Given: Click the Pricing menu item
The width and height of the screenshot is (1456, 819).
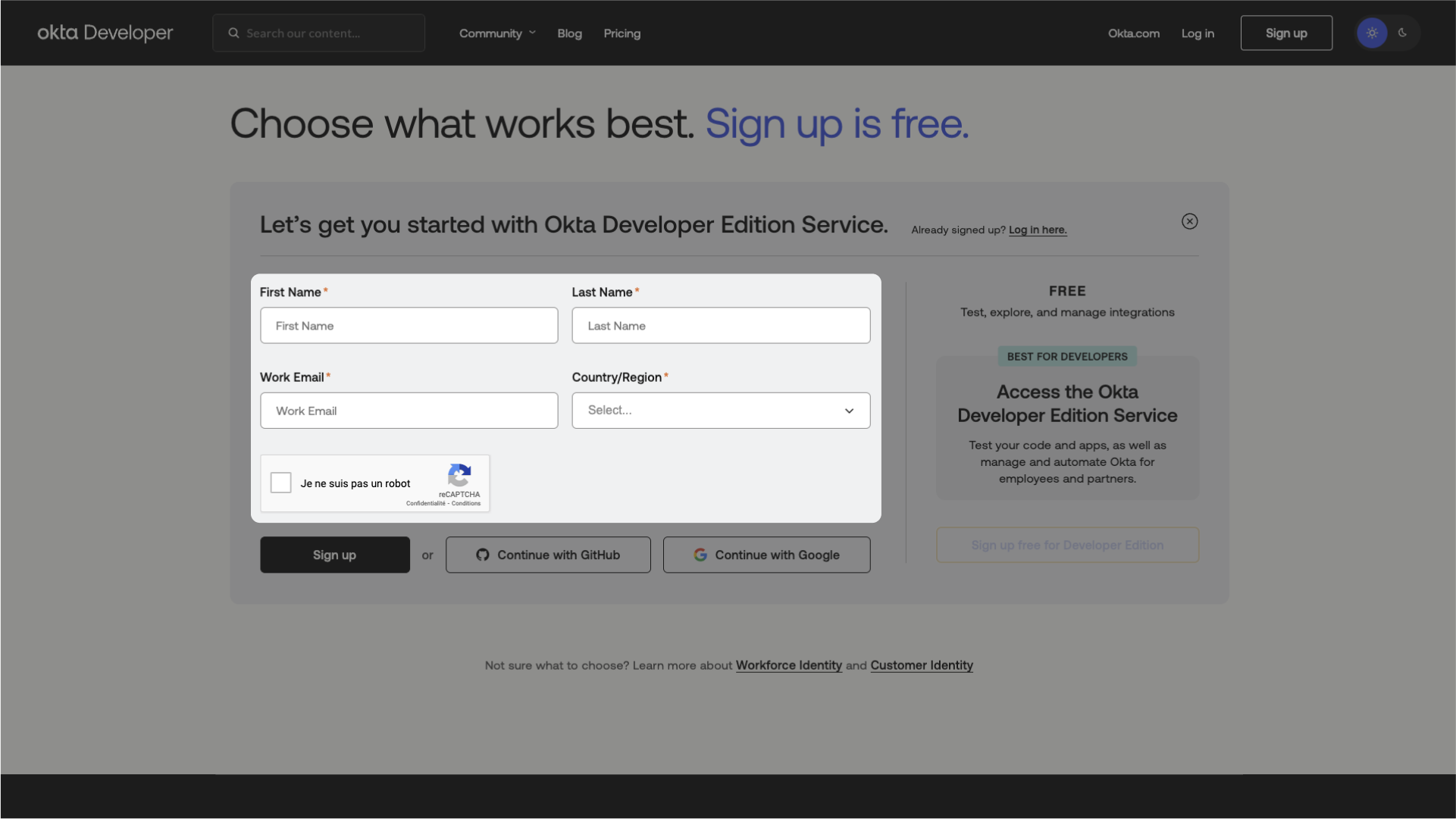Looking at the screenshot, I should coord(622,32).
